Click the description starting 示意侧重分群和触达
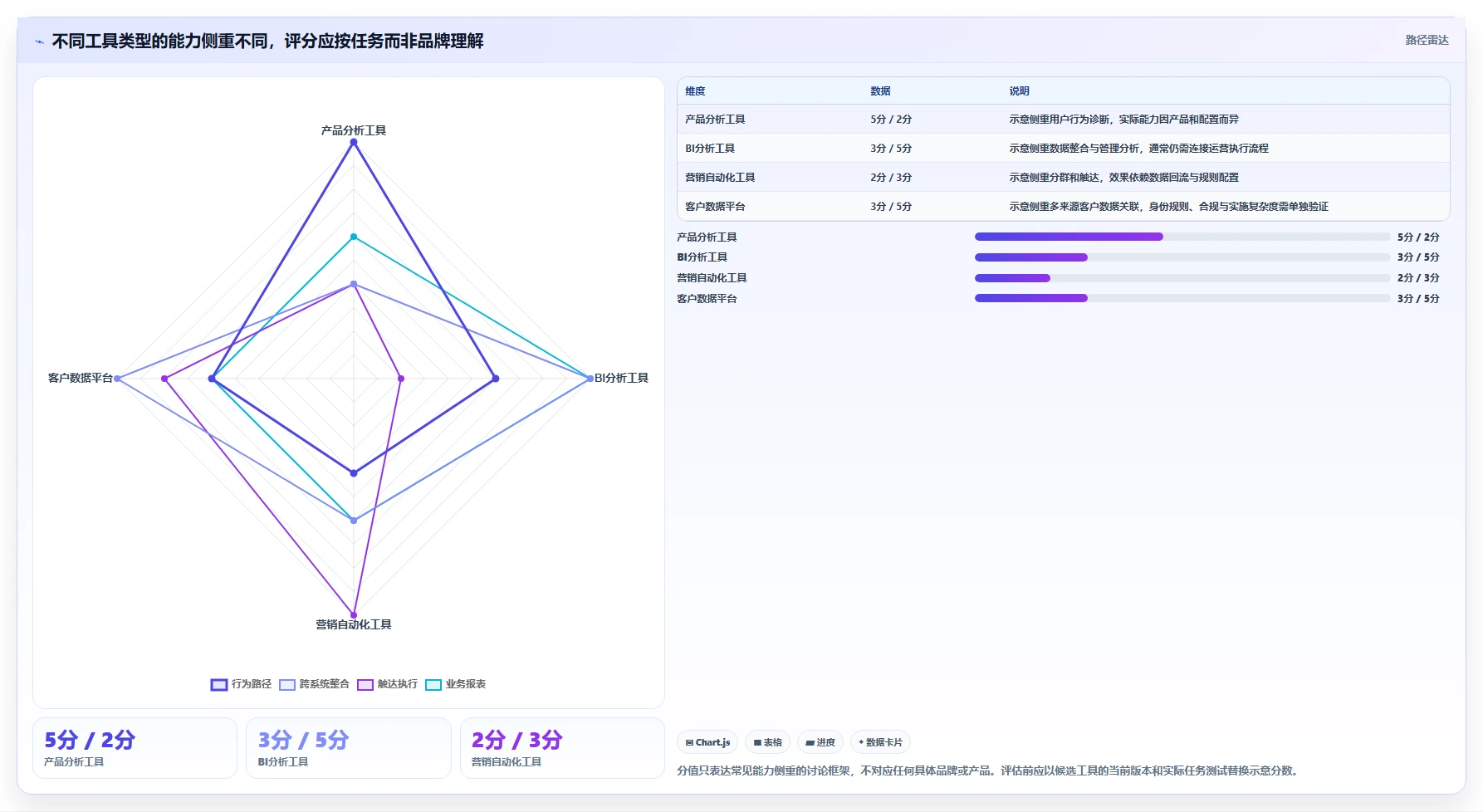Image resolution: width=1483 pixels, height=812 pixels. click(x=1123, y=178)
